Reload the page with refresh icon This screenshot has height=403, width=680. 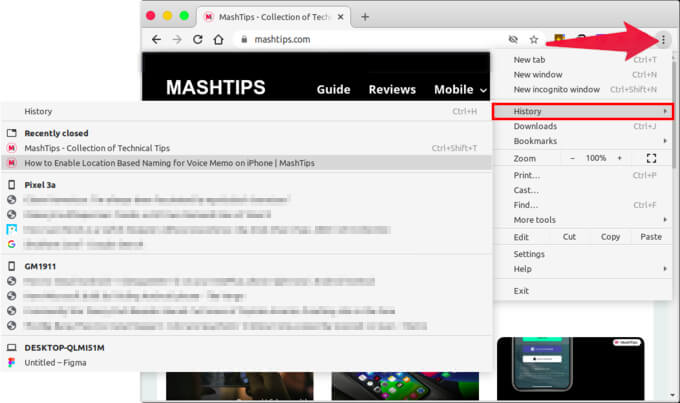(x=198, y=39)
